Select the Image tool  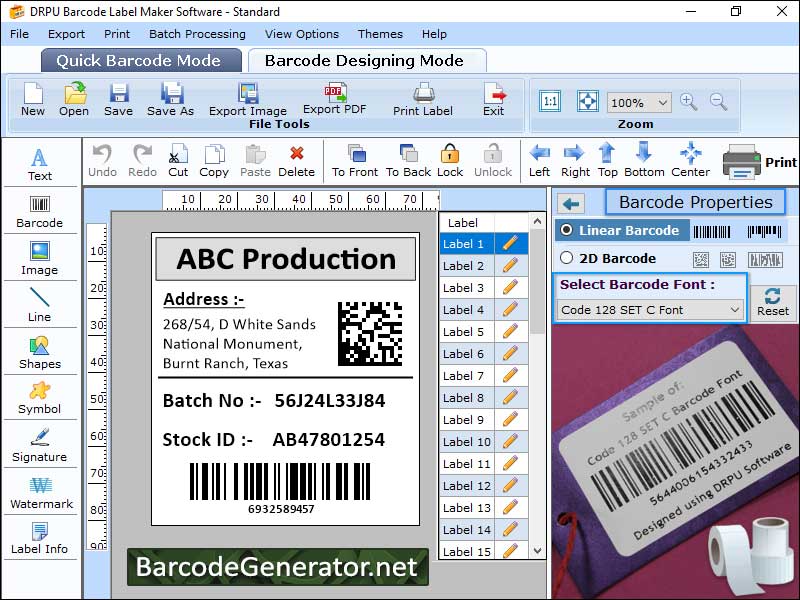click(x=39, y=258)
